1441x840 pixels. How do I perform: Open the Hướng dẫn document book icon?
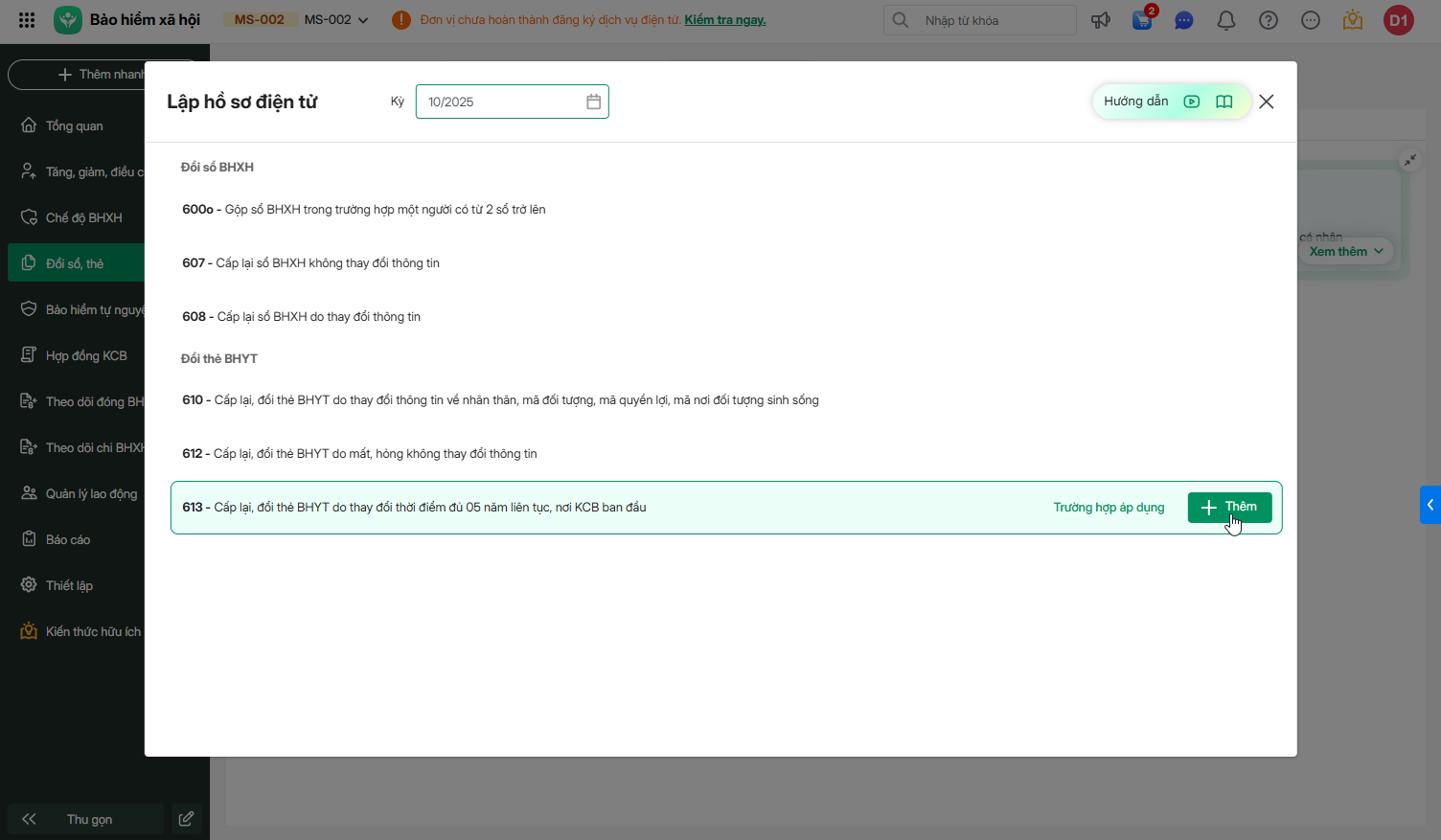(x=1224, y=102)
